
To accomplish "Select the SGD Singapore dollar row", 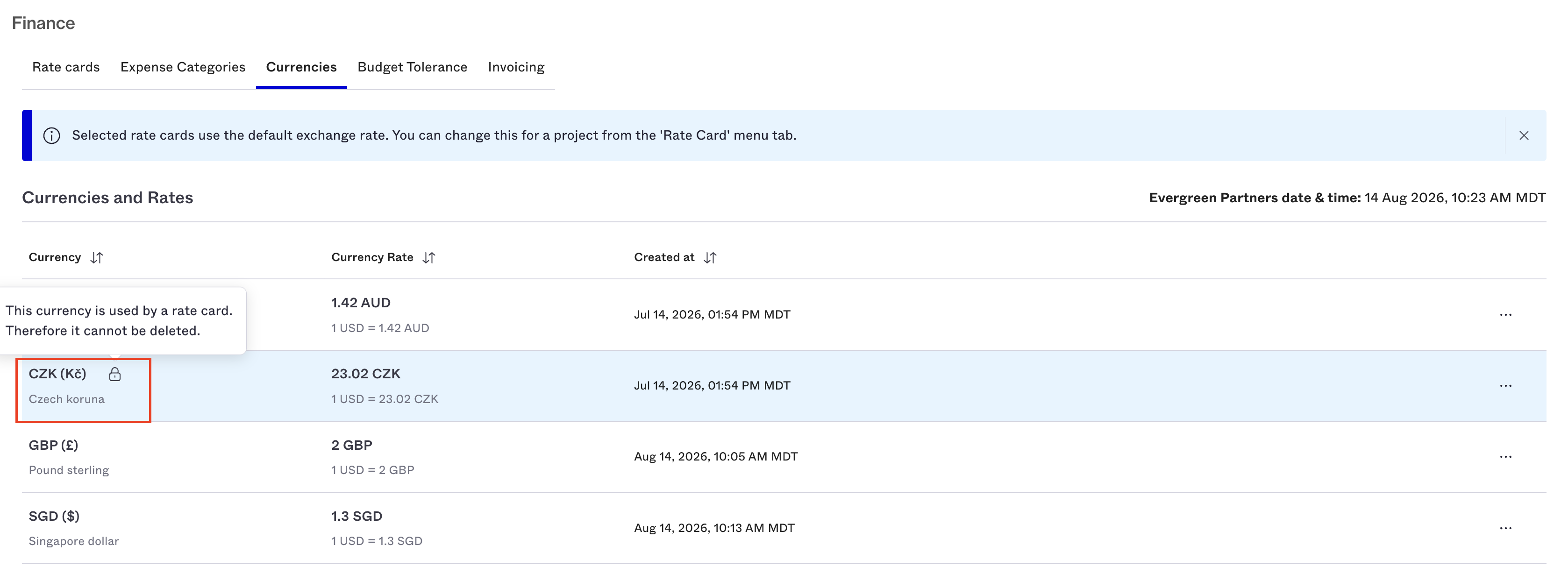I will click(x=784, y=528).
